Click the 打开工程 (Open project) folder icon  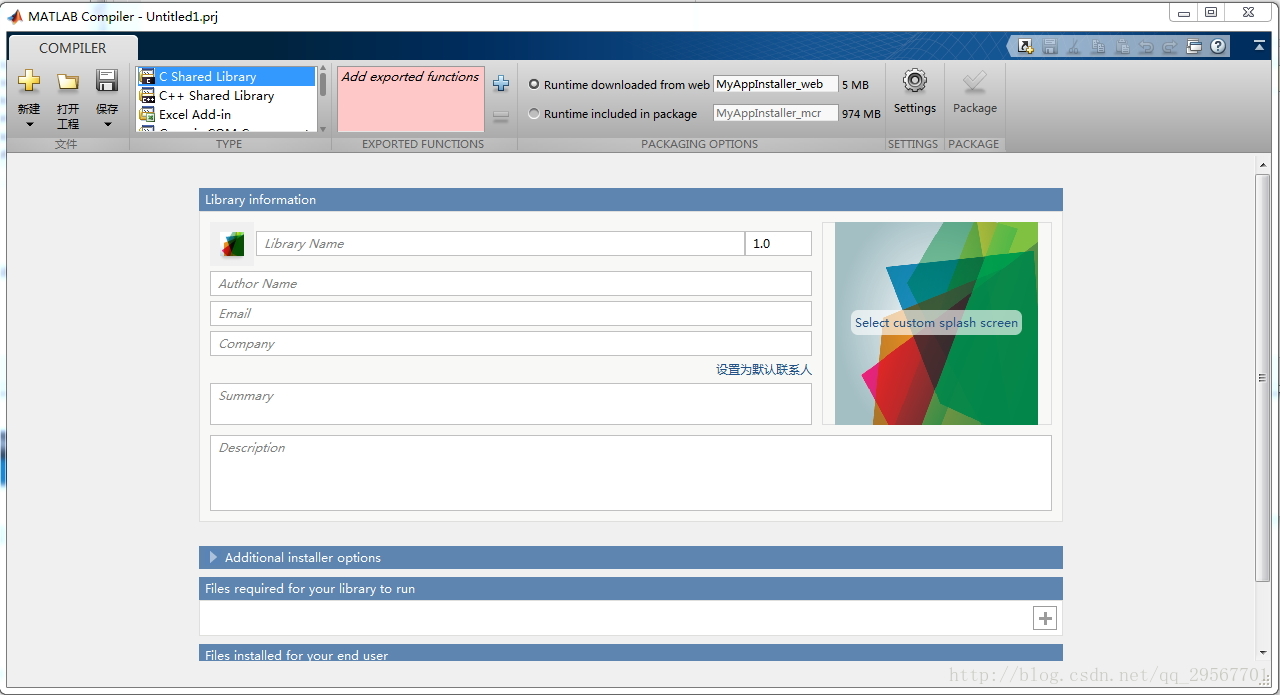pos(67,82)
